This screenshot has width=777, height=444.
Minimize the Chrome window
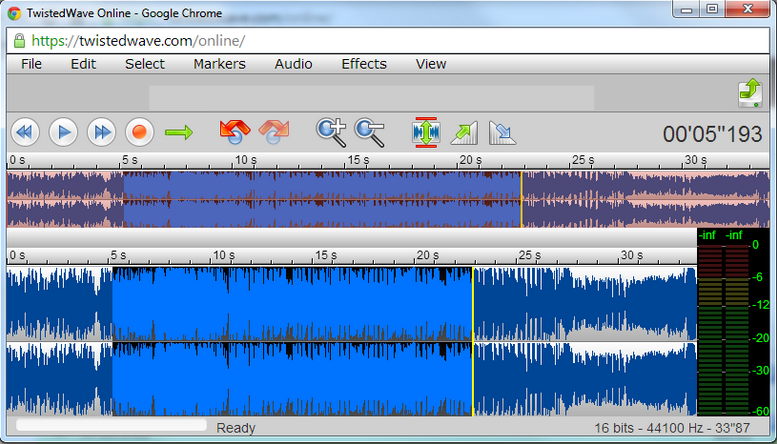(686, 9)
